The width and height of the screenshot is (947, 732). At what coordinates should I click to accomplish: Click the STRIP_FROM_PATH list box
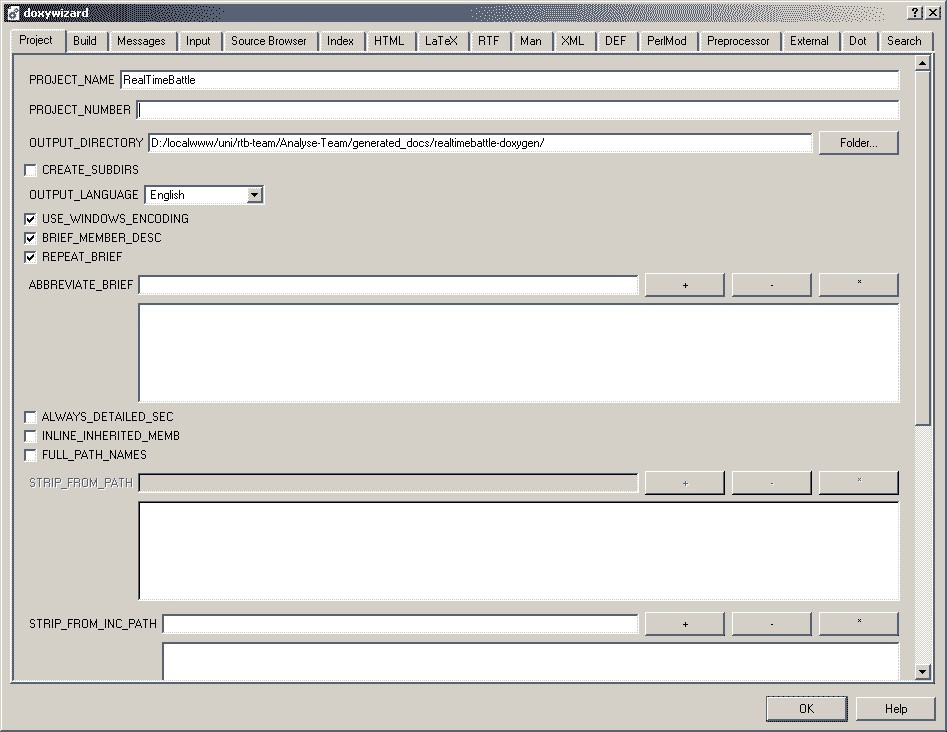519,551
